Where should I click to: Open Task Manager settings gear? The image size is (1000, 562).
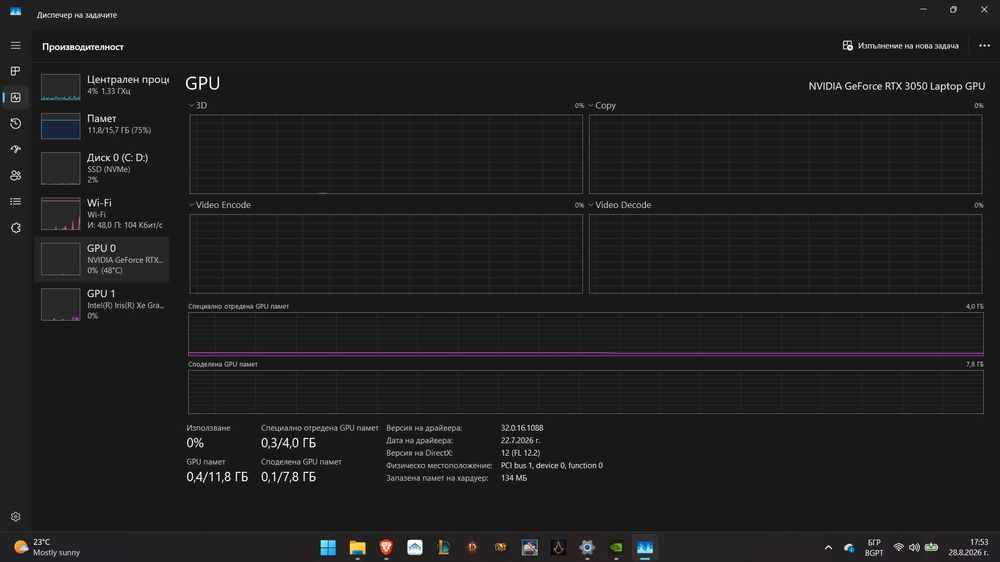click(x=15, y=517)
